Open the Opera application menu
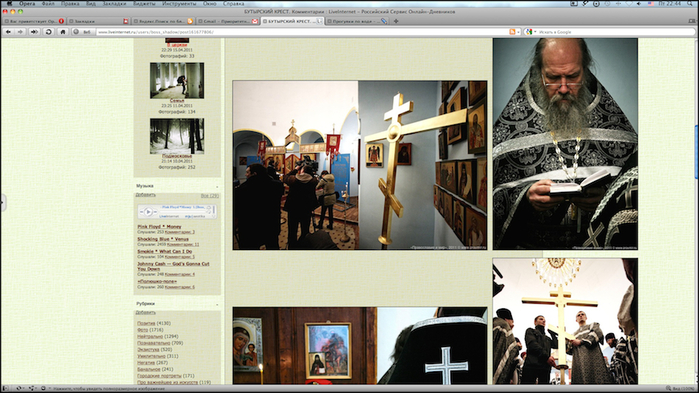Screen dimensions: 699x393 point(27,4)
